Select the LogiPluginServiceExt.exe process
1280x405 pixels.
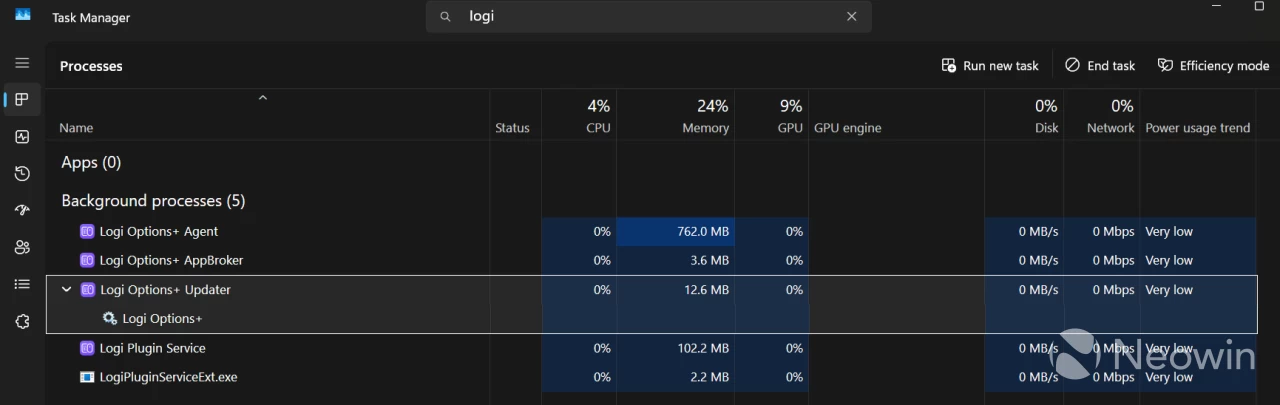(x=651, y=378)
